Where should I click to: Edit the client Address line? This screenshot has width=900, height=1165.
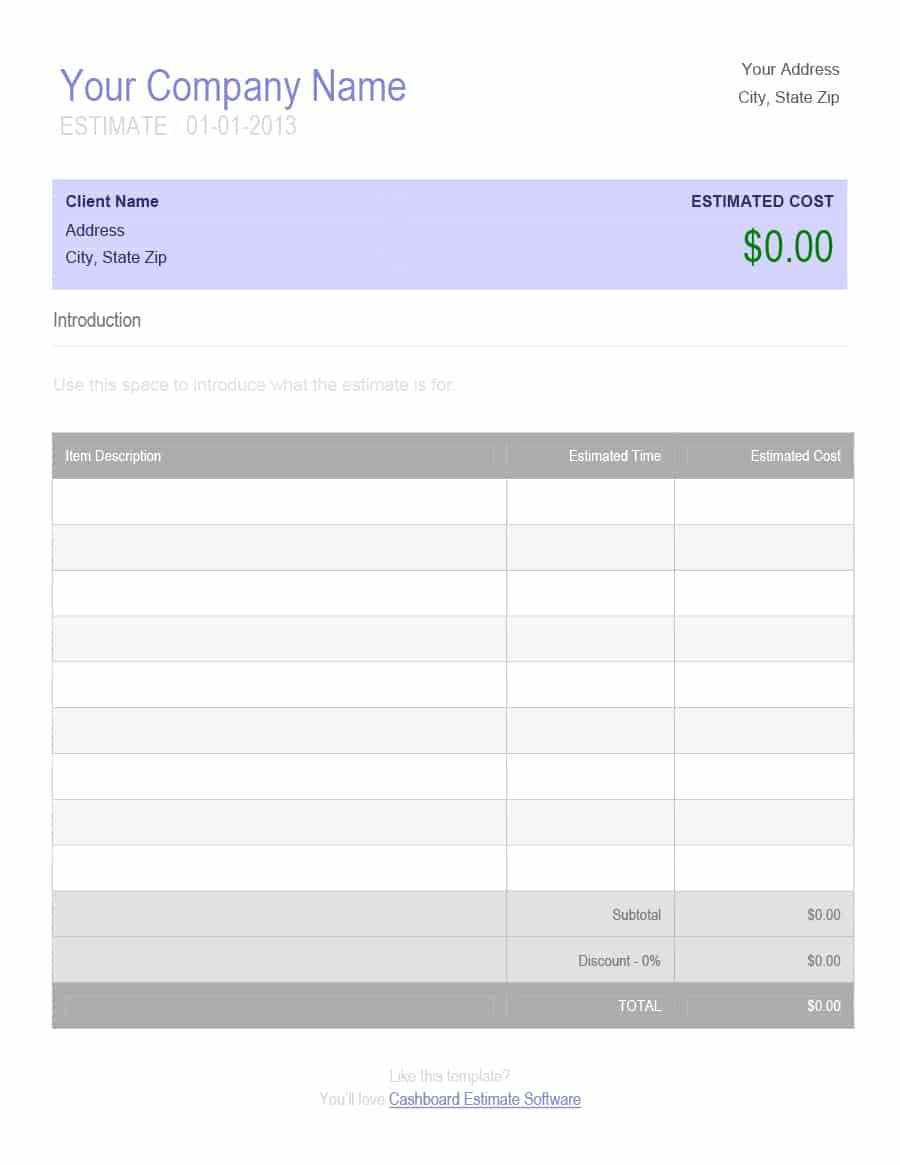point(95,230)
